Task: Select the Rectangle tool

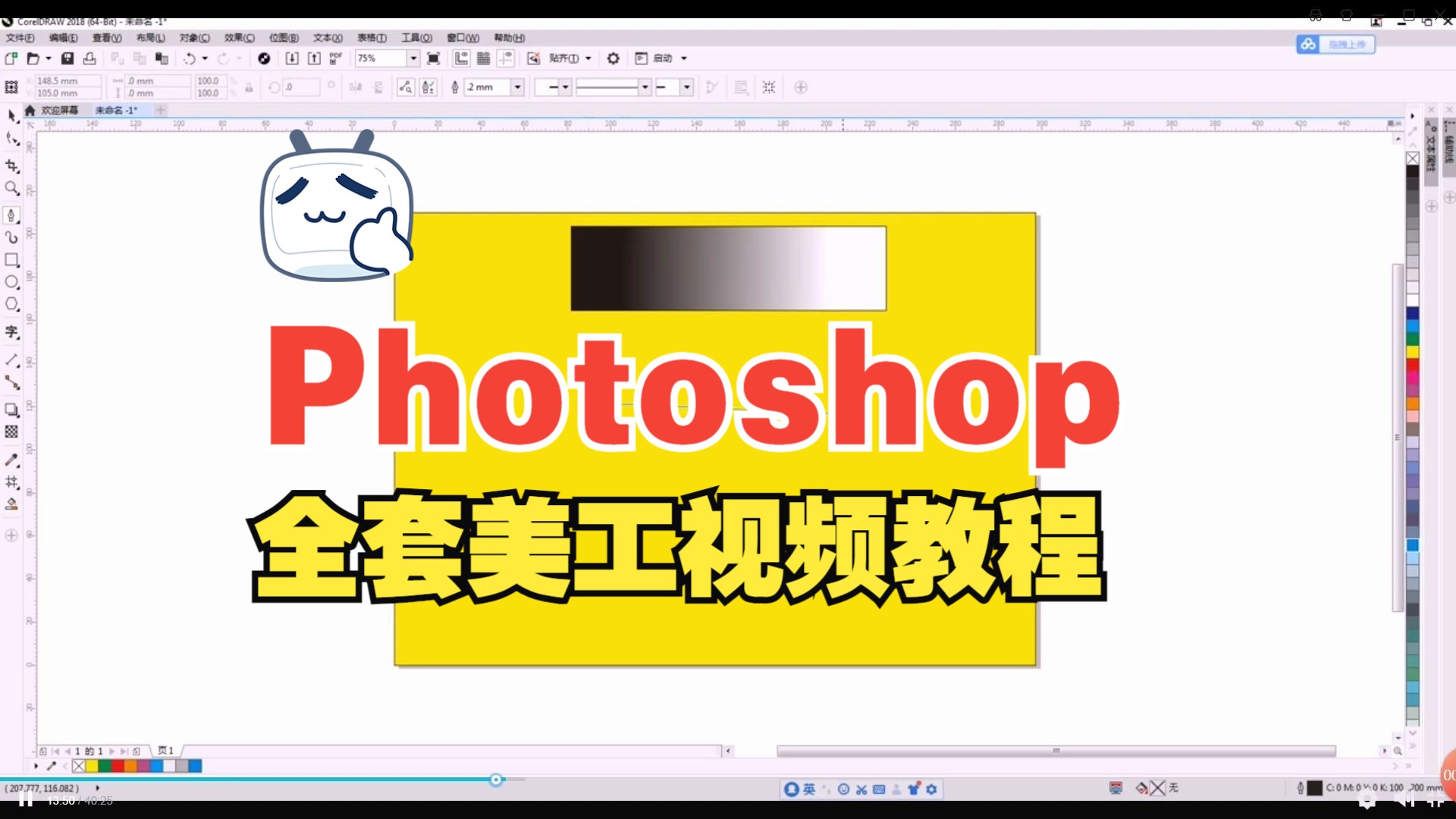Action: [x=12, y=260]
